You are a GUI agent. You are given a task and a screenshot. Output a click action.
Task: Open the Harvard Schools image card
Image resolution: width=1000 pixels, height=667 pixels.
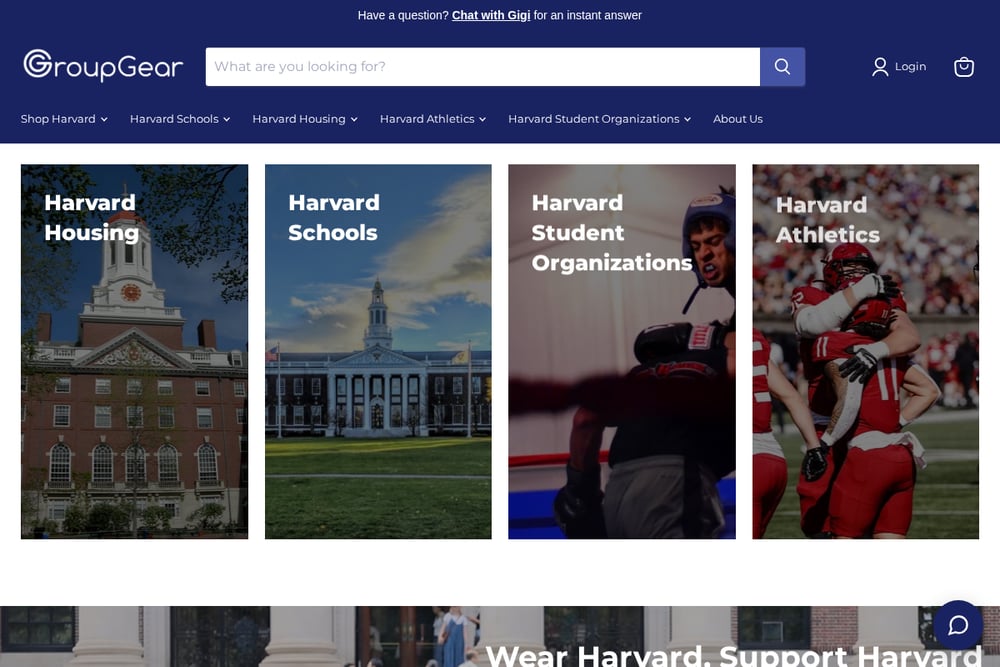378,351
